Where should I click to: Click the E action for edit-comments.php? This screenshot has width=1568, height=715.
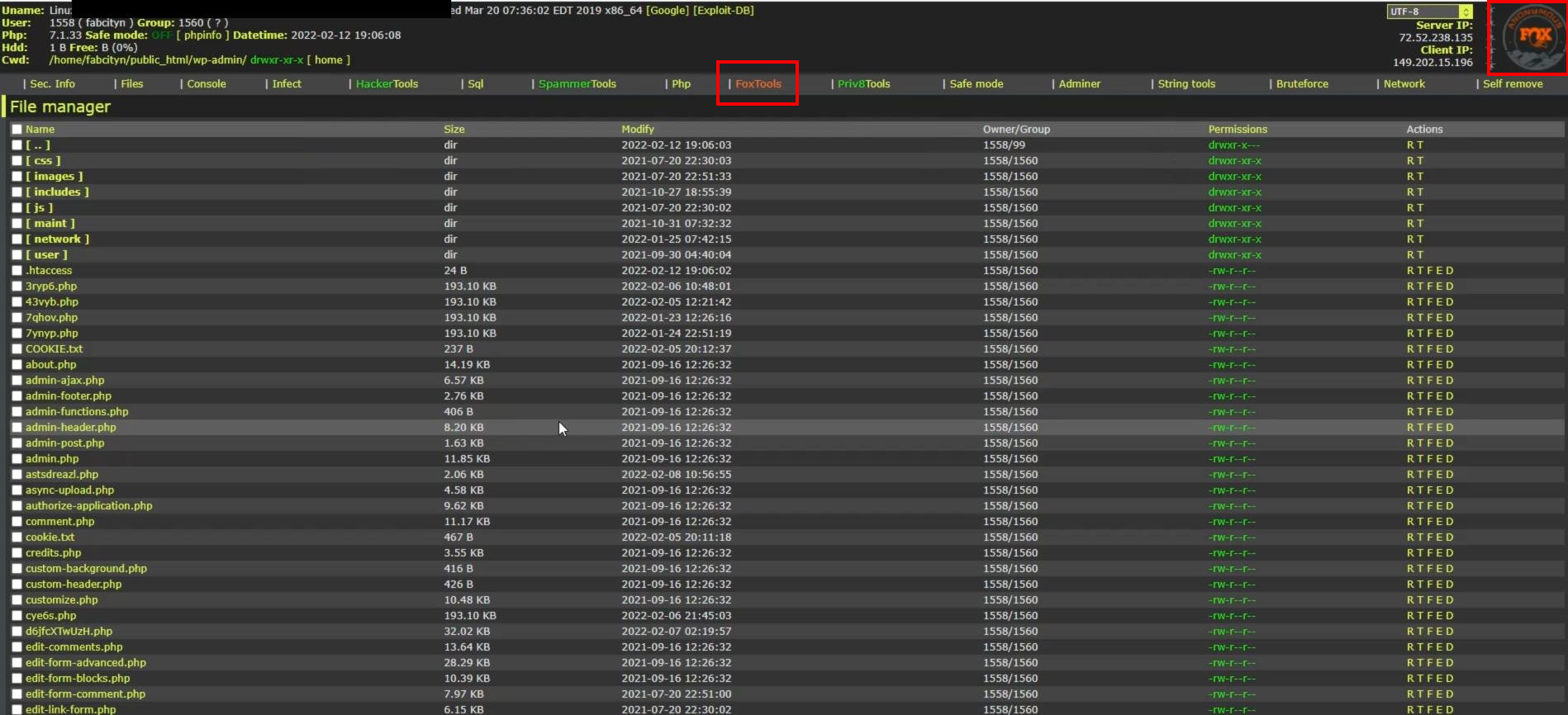[1440, 646]
